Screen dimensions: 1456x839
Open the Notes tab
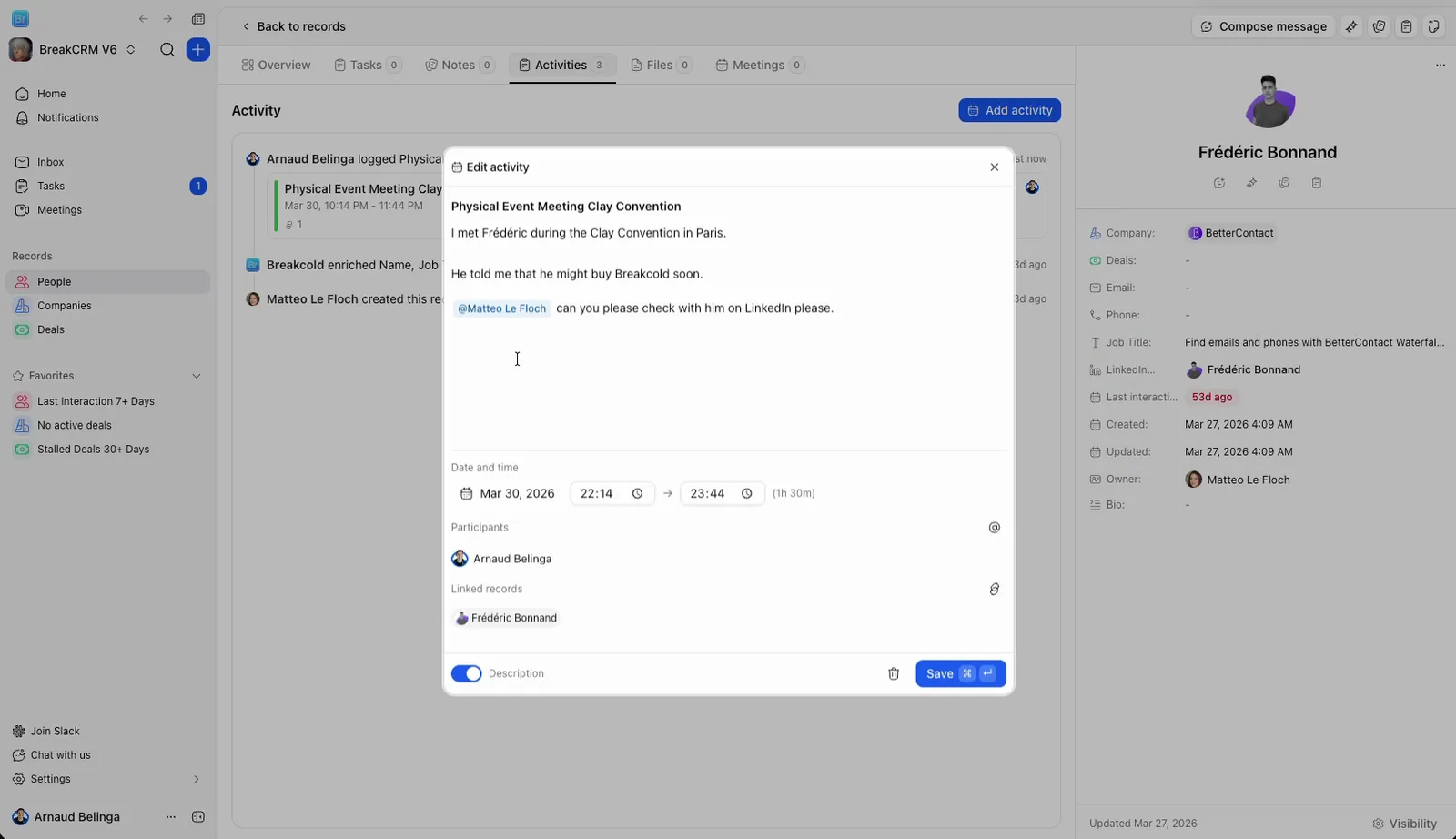(x=460, y=65)
